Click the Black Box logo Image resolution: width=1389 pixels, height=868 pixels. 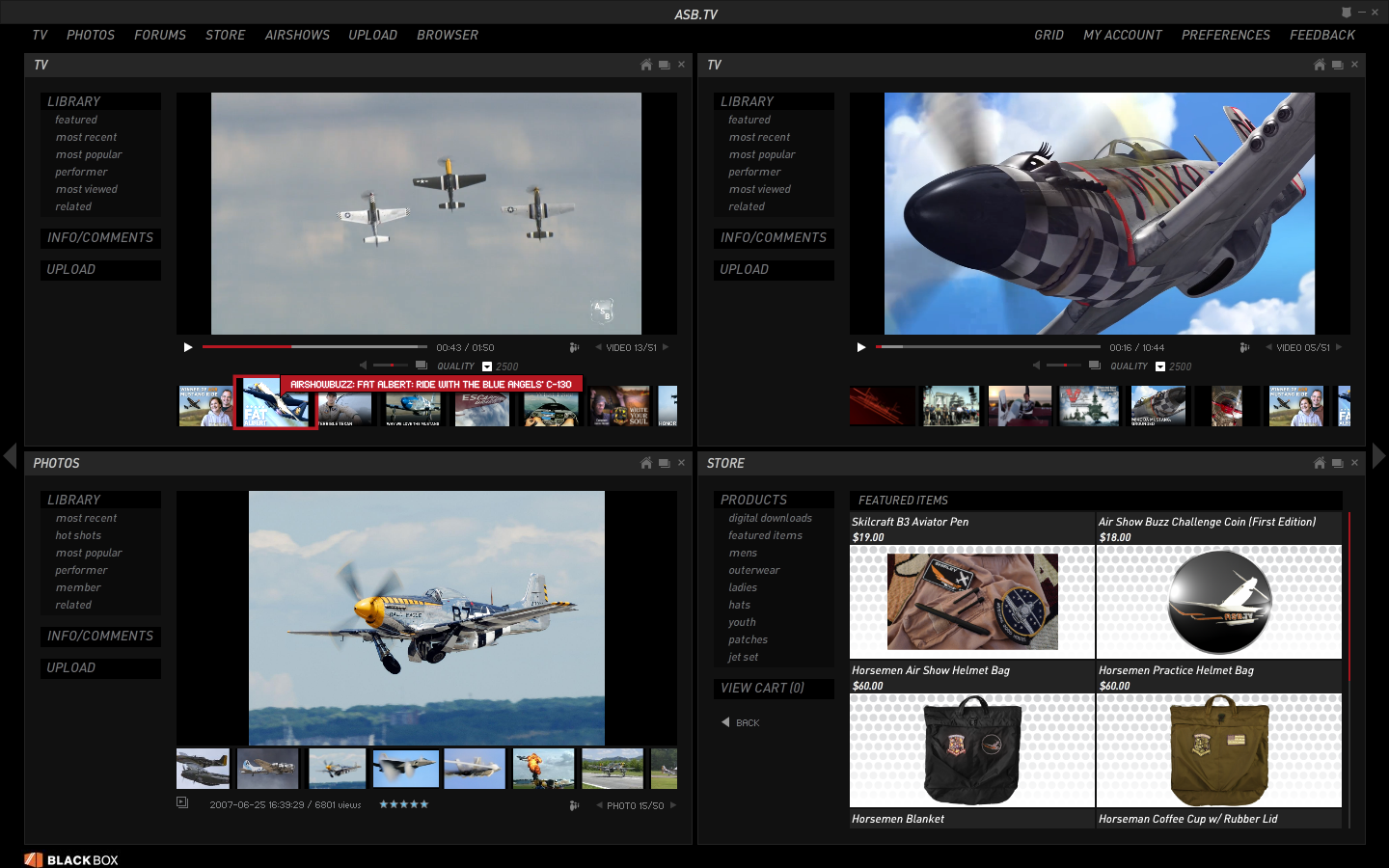tap(71, 859)
